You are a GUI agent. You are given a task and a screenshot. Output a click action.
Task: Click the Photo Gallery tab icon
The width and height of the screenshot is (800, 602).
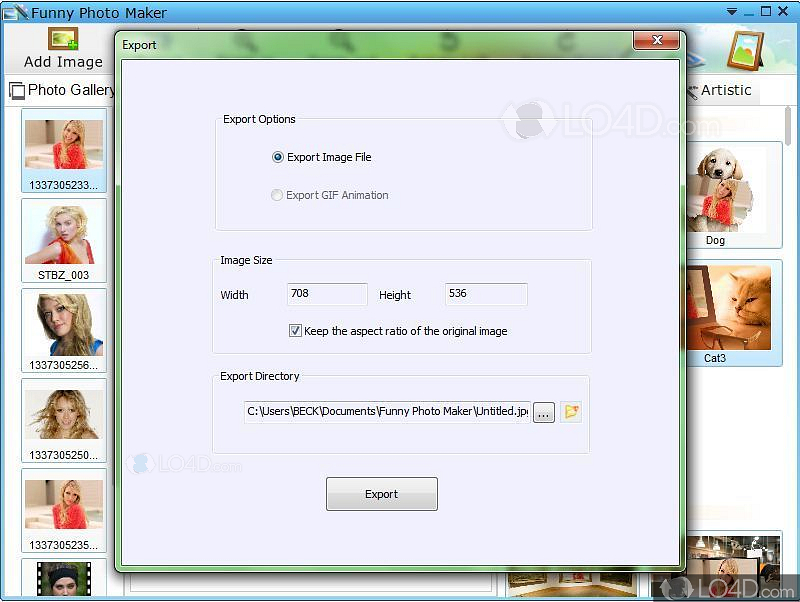[x=17, y=90]
